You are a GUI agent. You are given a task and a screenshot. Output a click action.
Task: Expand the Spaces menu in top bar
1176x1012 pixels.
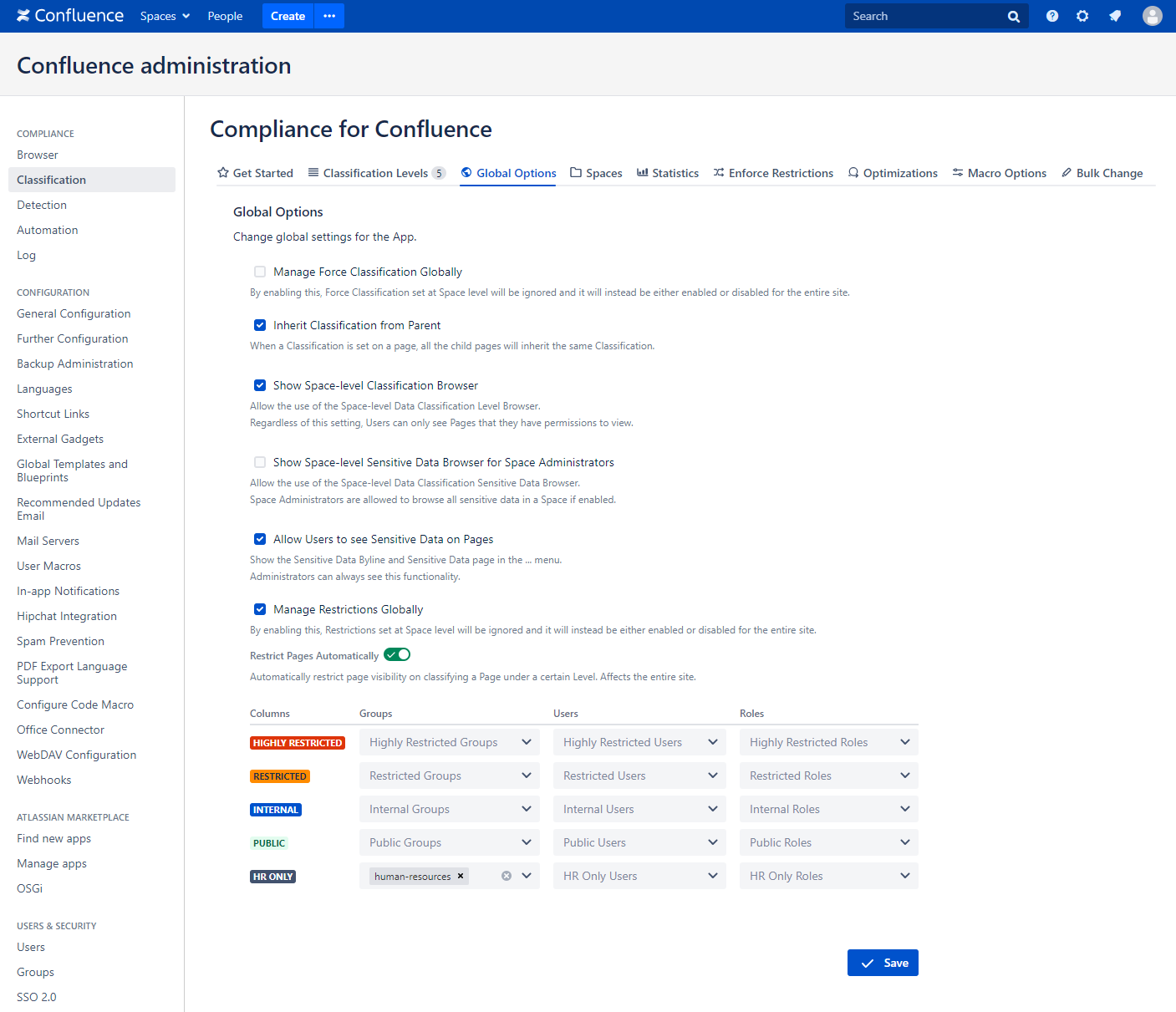tap(165, 16)
